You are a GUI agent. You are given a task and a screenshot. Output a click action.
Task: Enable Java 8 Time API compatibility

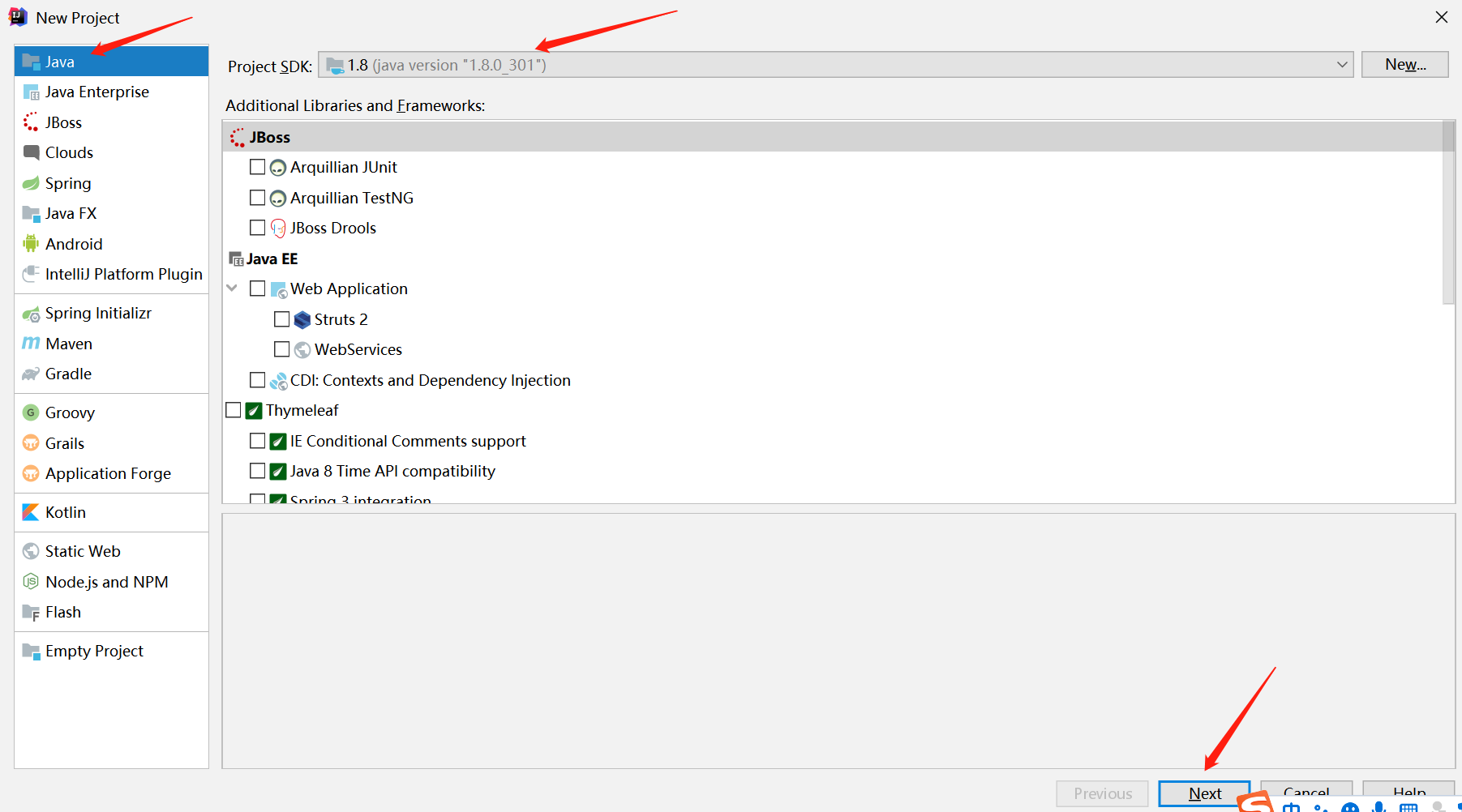(258, 471)
